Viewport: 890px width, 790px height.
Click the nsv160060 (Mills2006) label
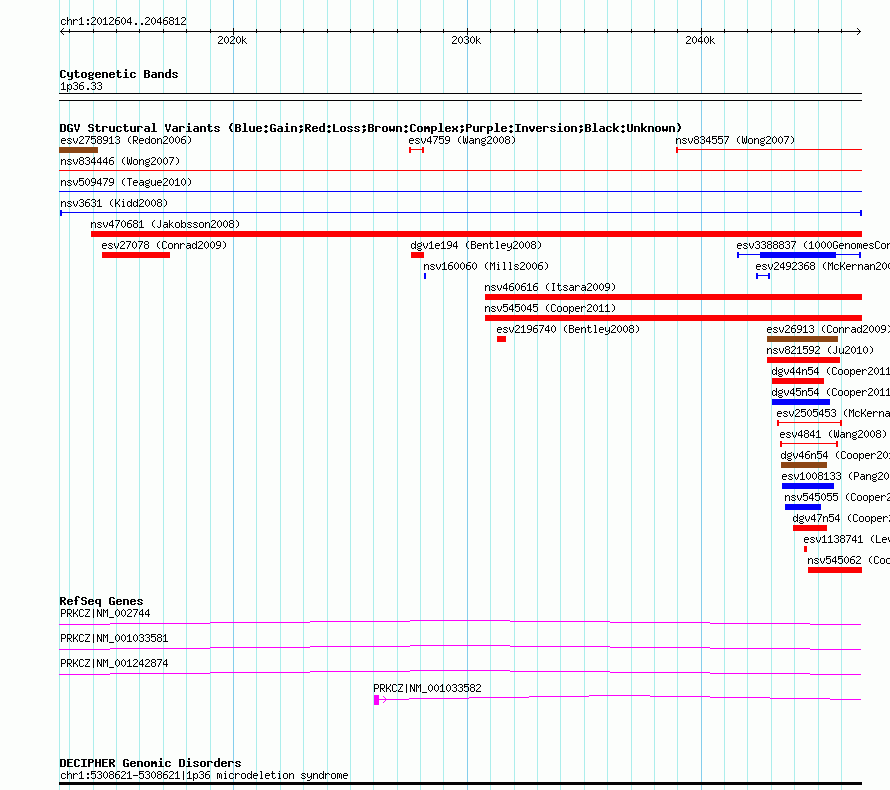[486, 266]
